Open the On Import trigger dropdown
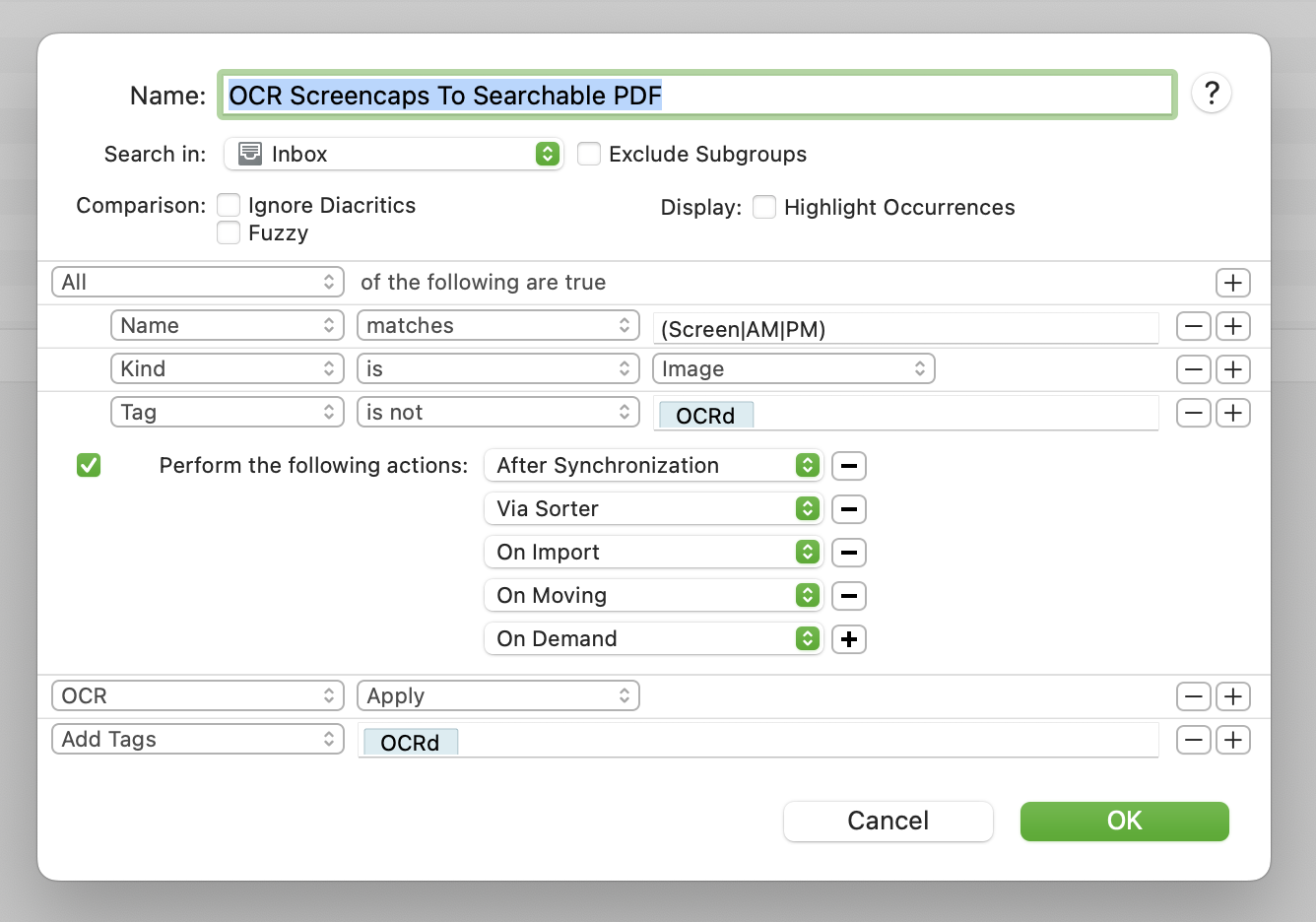Screen dimensions: 1316x922 (x=654, y=553)
